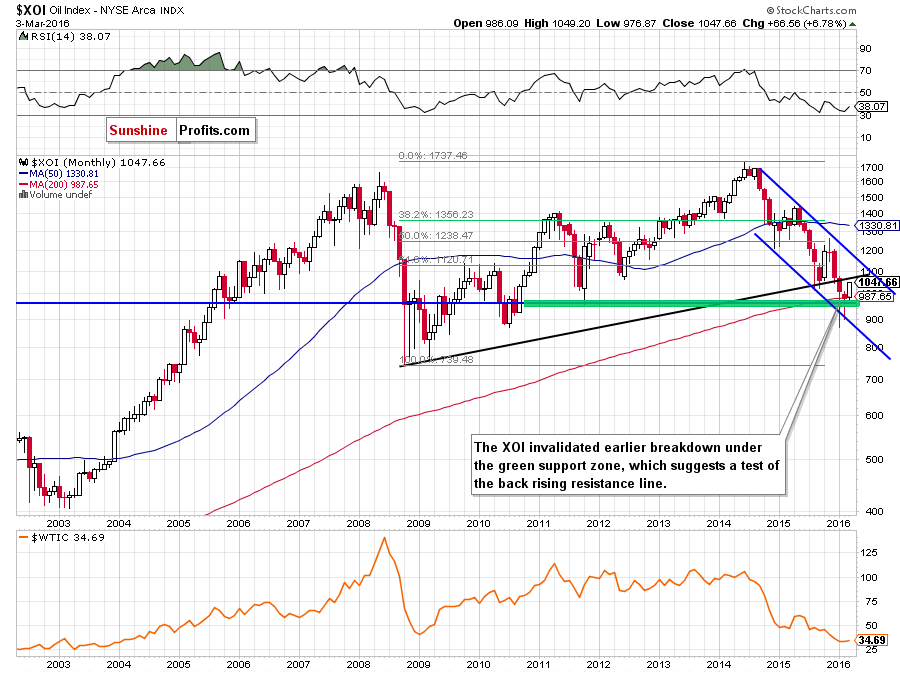This screenshot has width=900, height=673.
Task: Click the 0.0%: 1737.46 Fibonacci label
Action: click(x=433, y=155)
